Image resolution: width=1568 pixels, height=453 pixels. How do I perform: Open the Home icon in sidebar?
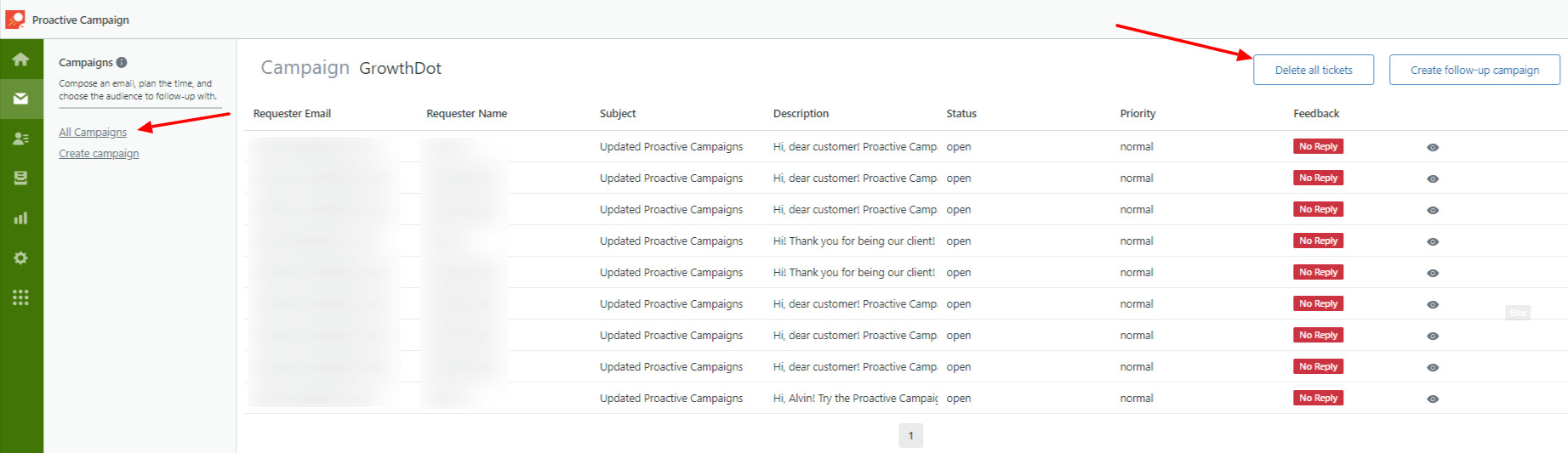tap(20, 59)
